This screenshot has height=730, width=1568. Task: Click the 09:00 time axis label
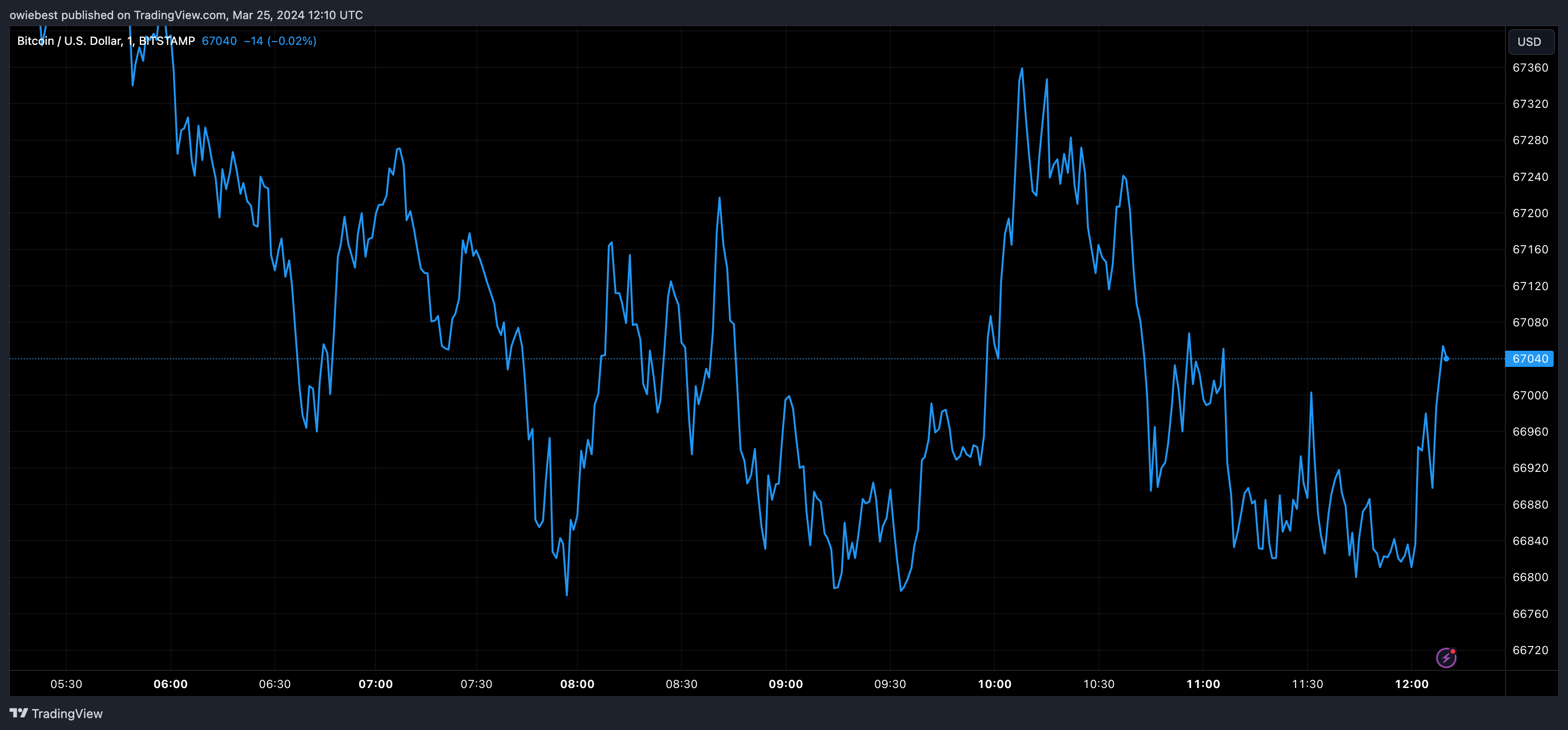coord(786,684)
